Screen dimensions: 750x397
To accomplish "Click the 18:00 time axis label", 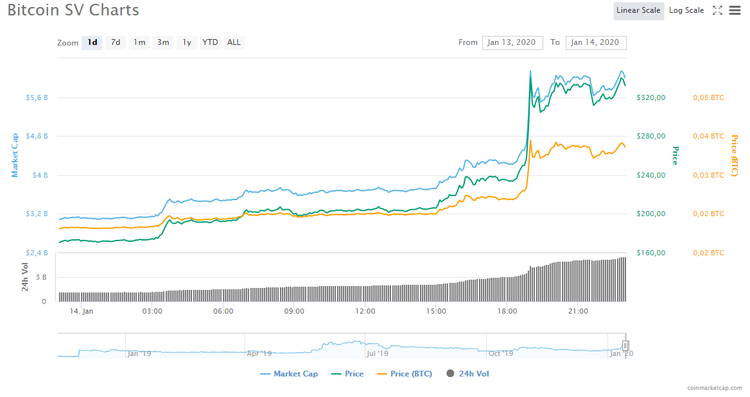I will [x=507, y=311].
